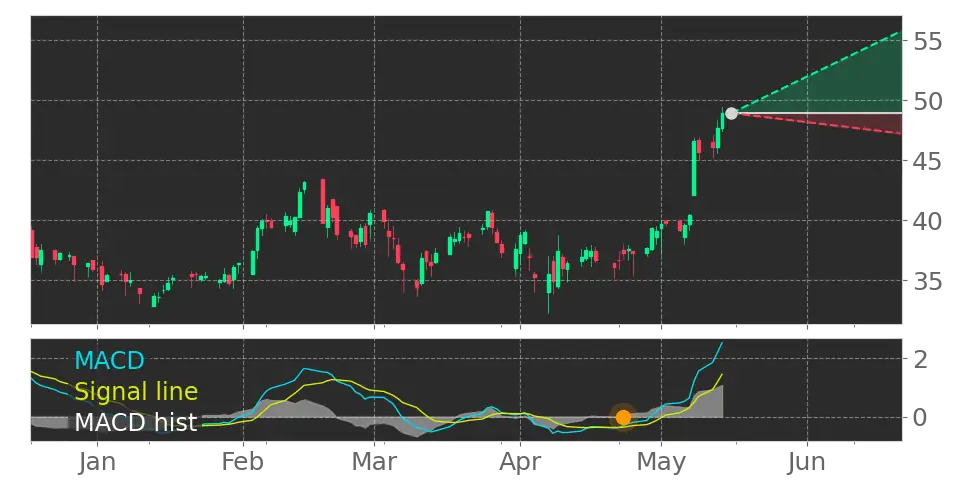
Task: Click the red dashed lower projection line
Action: click(818, 123)
